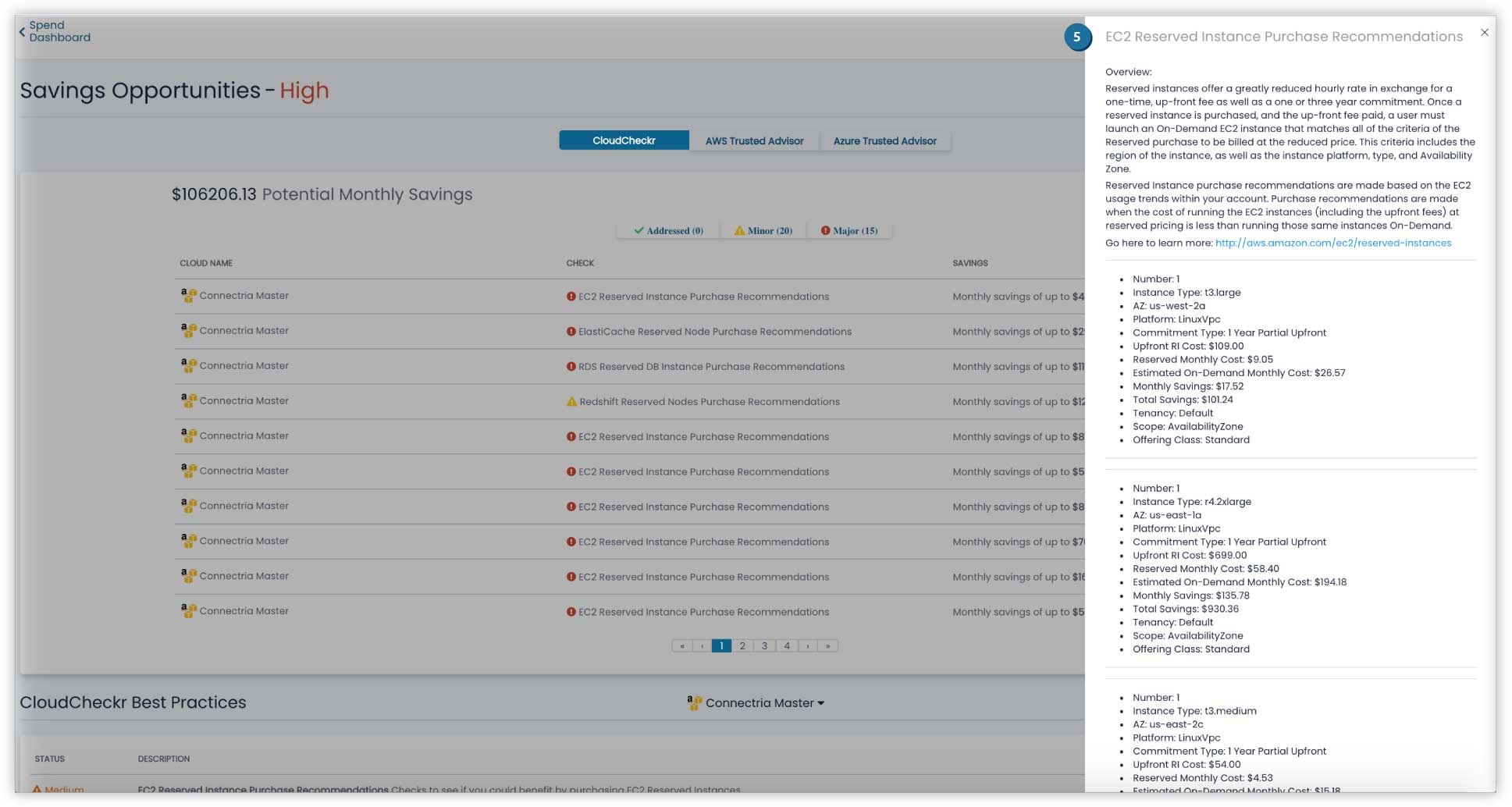The height and width of the screenshot is (807, 1512).
Task: Click the savings text in the RDS row
Action: (x=1018, y=367)
